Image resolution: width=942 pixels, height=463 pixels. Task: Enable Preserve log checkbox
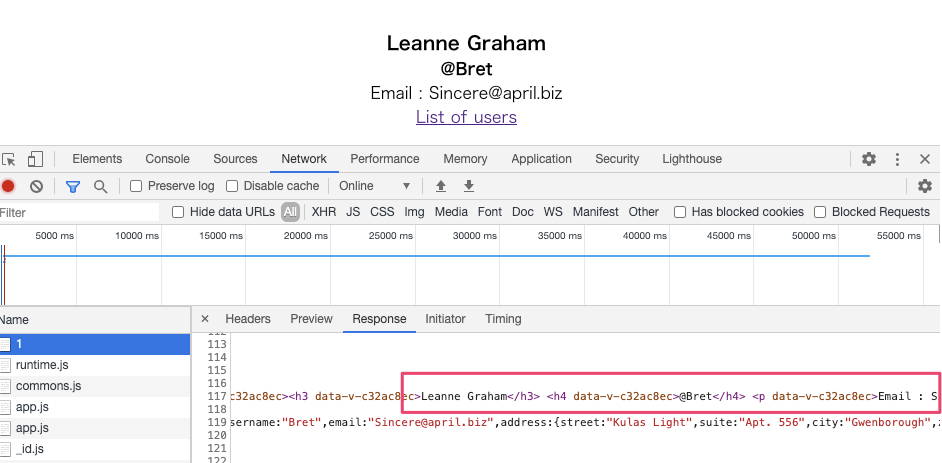point(136,186)
